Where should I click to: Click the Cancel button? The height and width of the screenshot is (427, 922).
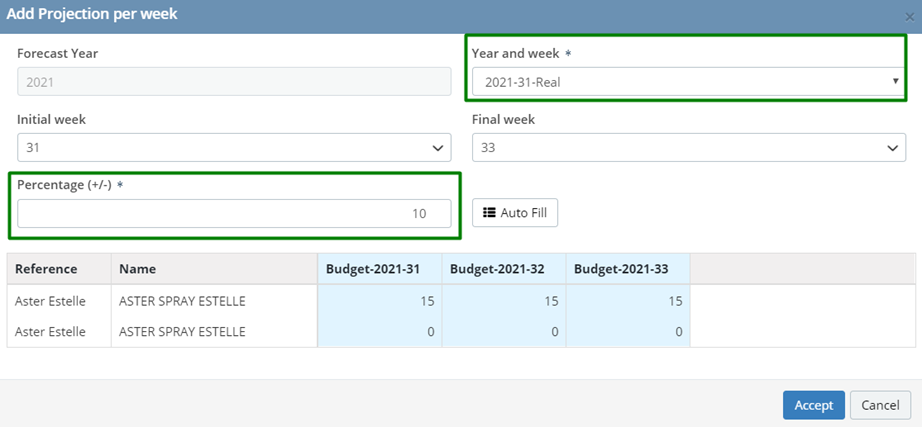[880, 405]
